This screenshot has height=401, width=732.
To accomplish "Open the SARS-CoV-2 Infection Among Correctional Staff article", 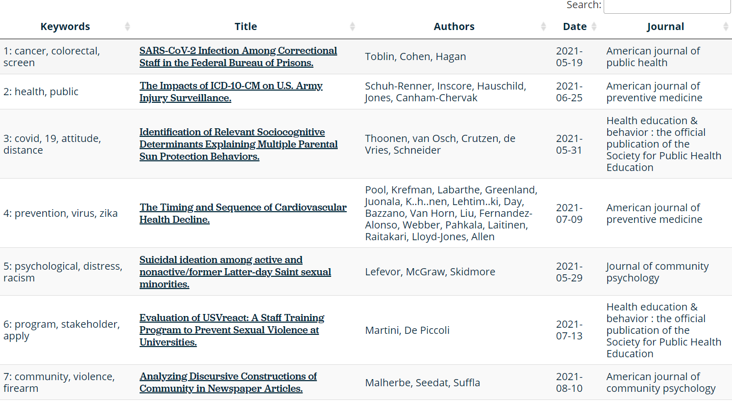I will tap(238, 57).
